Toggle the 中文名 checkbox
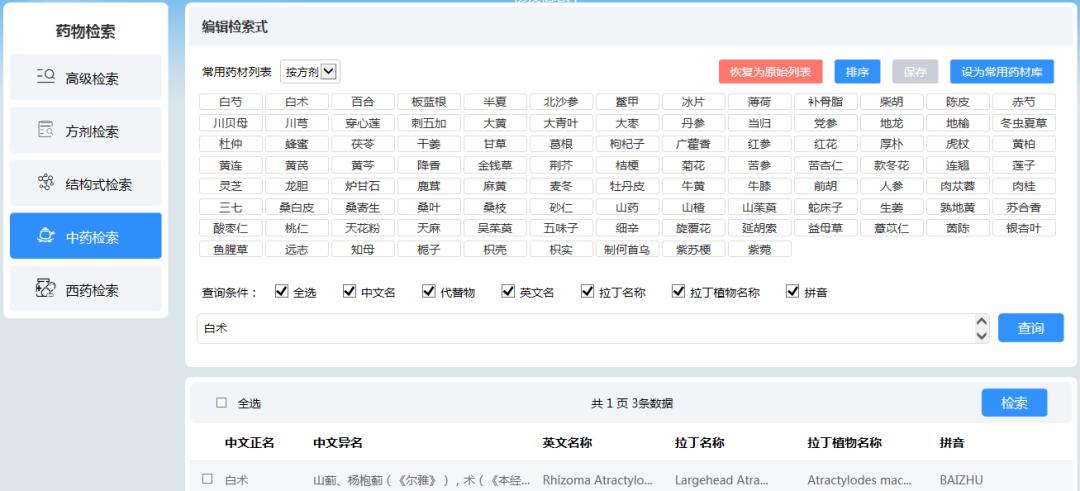The width and height of the screenshot is (1080, 491). coord(349,291)
